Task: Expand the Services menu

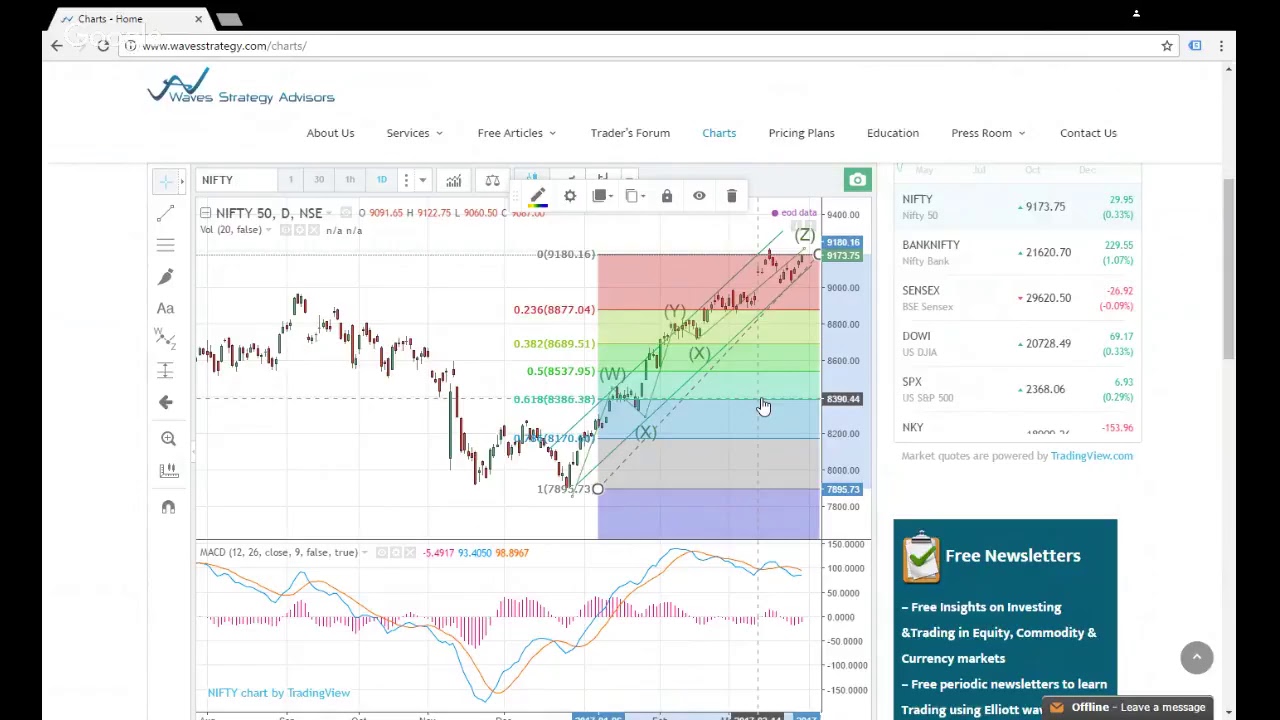Action: (x=414, y=133)
